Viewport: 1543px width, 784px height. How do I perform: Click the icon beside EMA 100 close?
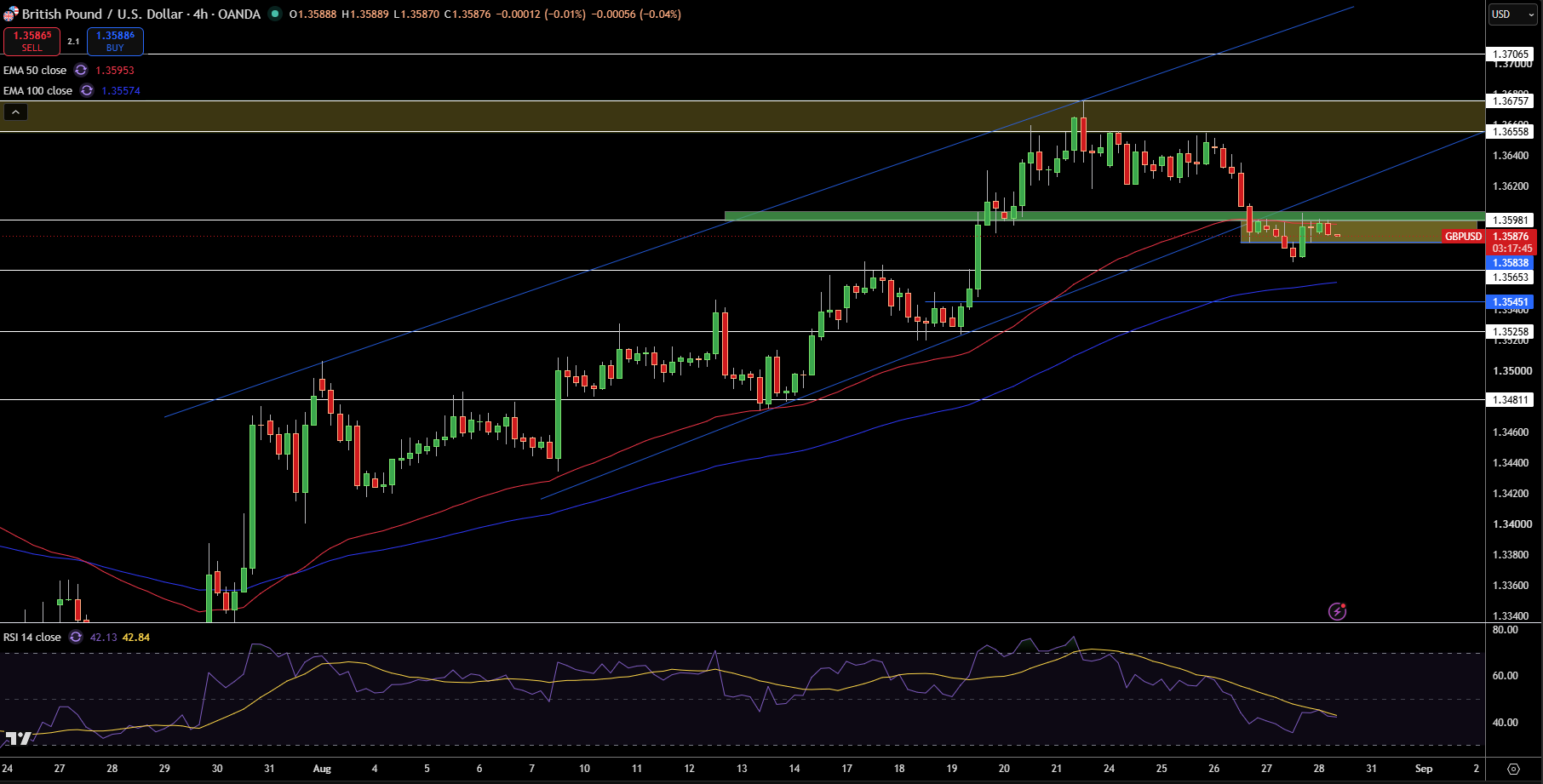(87, 91)
